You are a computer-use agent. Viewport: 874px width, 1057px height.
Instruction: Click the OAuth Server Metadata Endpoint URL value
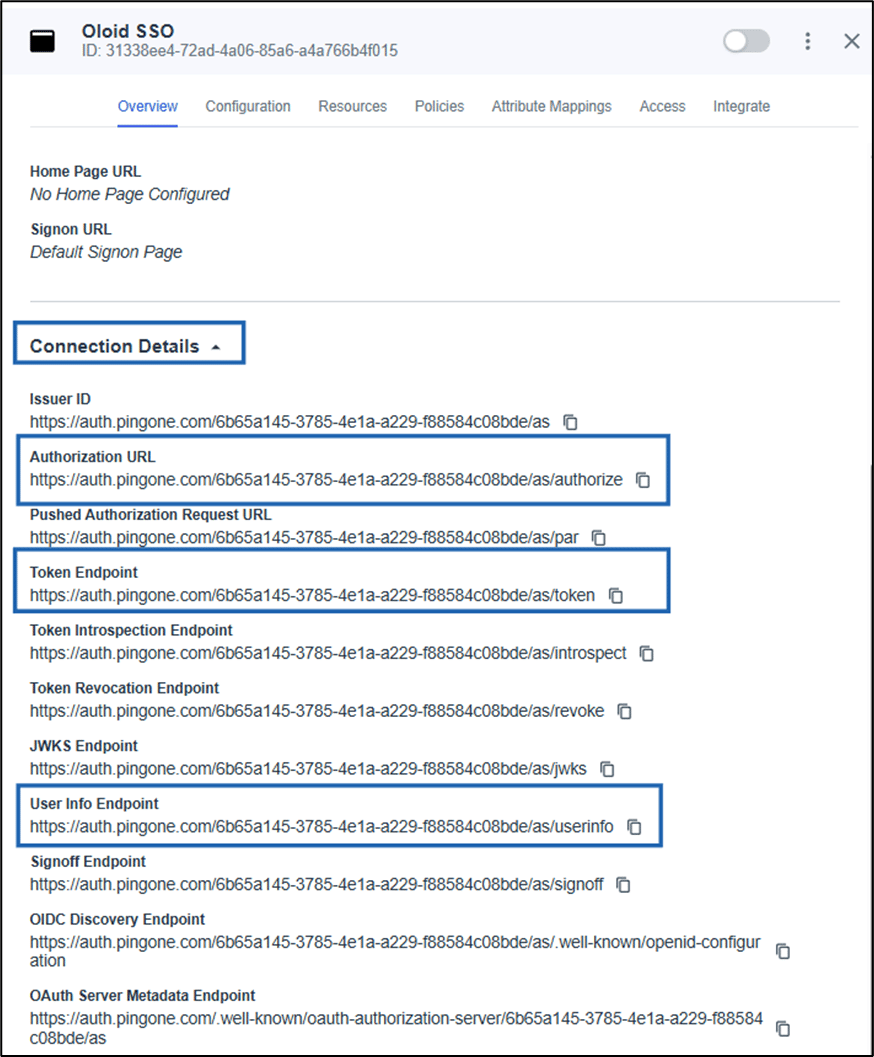pos(396,1028)
